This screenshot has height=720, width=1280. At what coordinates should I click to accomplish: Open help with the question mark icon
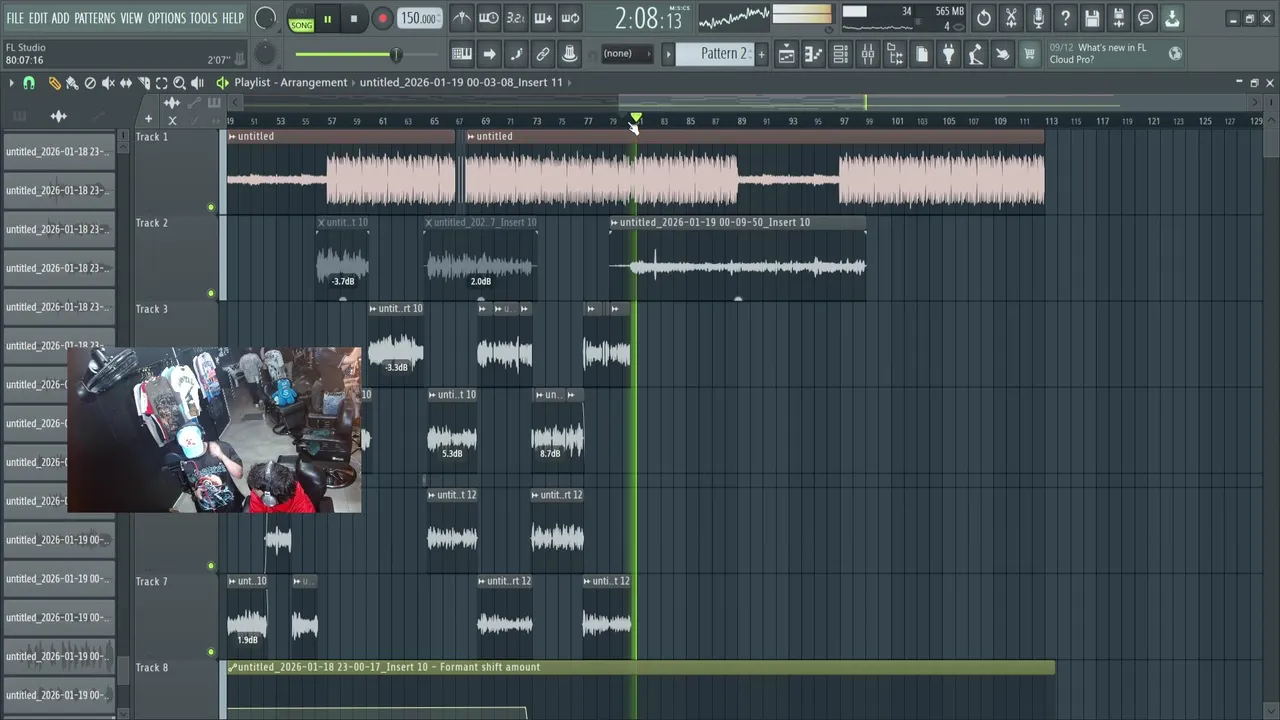point(1065,18)
